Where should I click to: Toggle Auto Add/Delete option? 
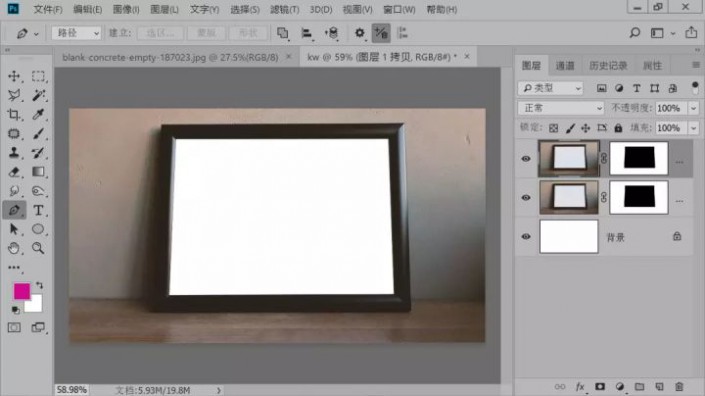pos(381,33)
